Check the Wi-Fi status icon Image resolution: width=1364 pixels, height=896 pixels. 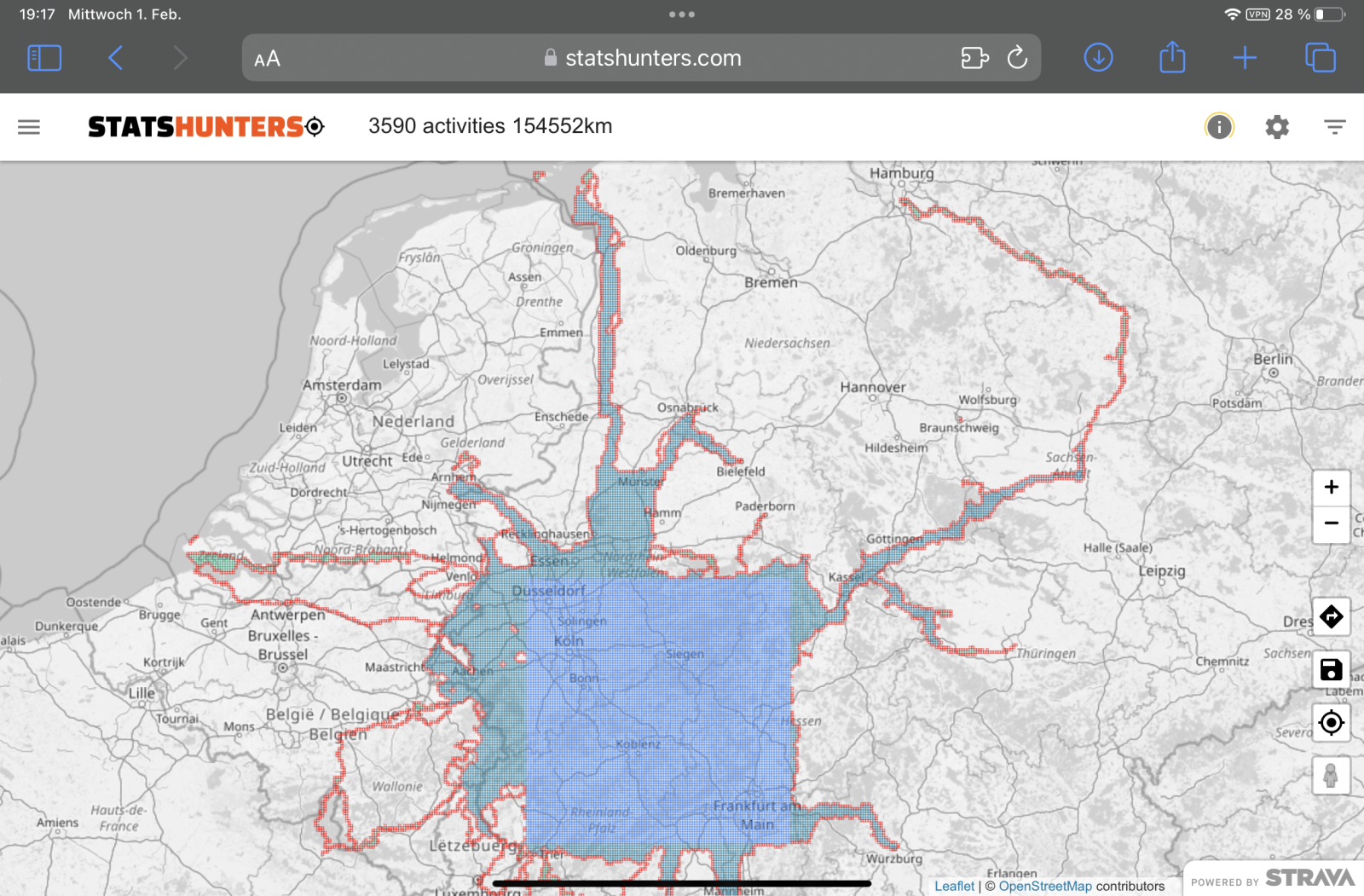pos(1232,14)
